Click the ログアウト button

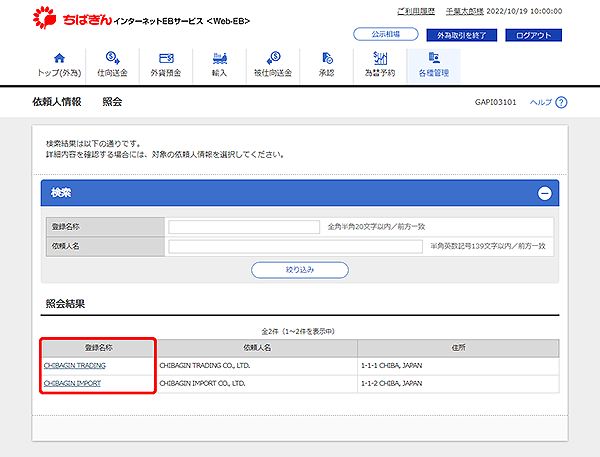533,35
